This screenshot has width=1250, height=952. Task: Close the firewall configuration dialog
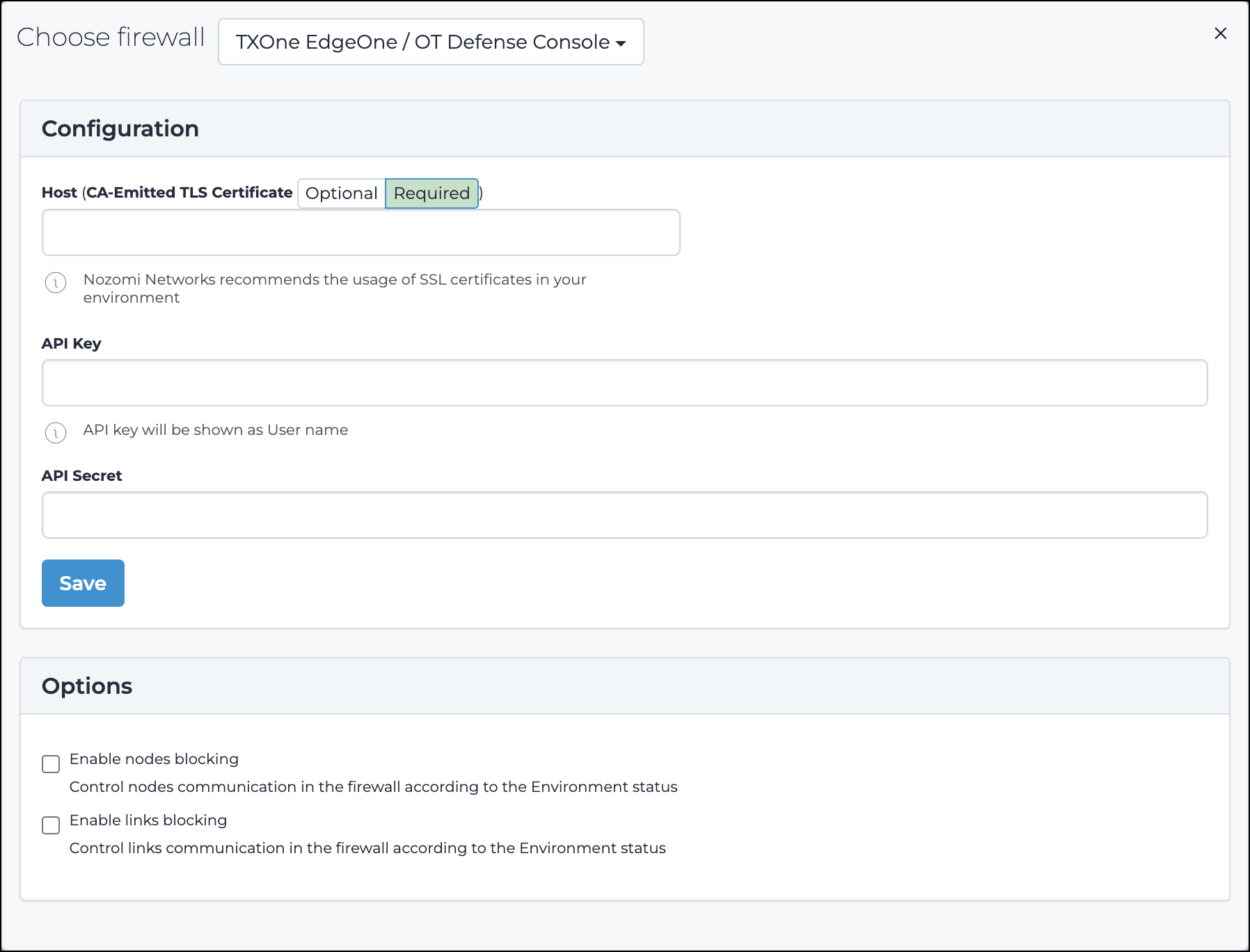(1220, 33)
